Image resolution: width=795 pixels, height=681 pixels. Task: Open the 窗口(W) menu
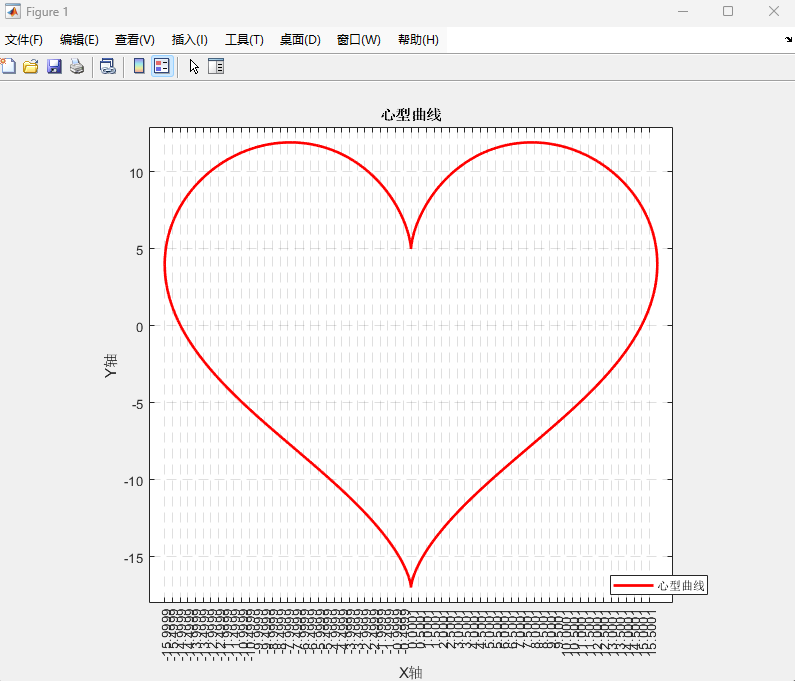coord(358,40)
